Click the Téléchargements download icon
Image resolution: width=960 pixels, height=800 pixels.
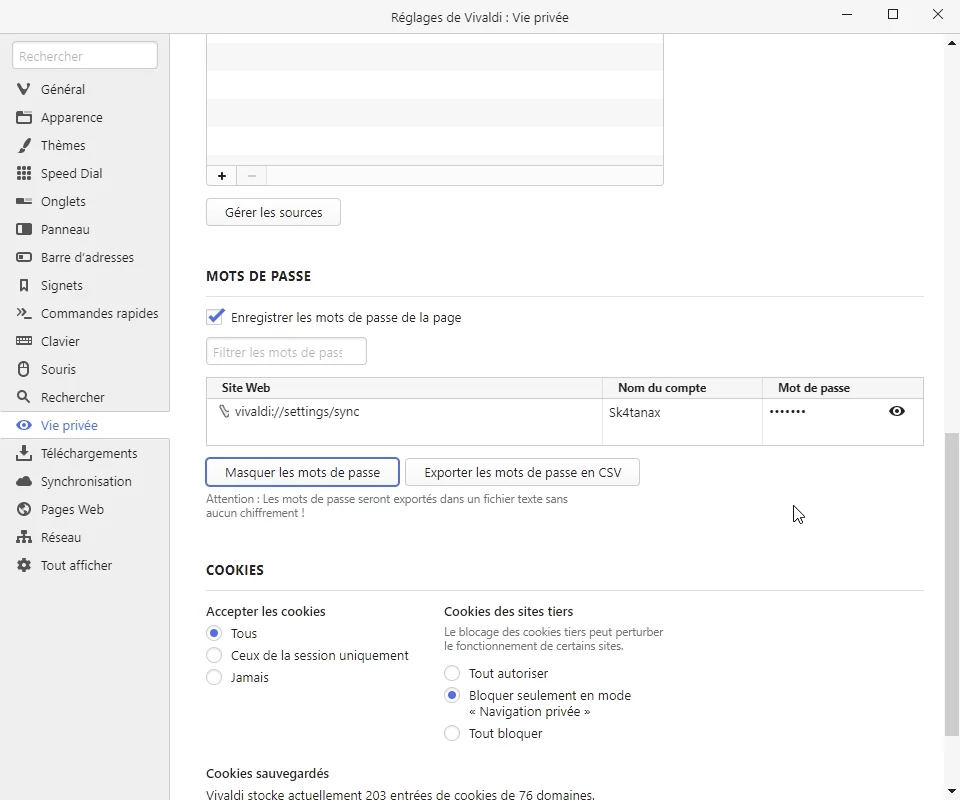(x=24, y=453)
